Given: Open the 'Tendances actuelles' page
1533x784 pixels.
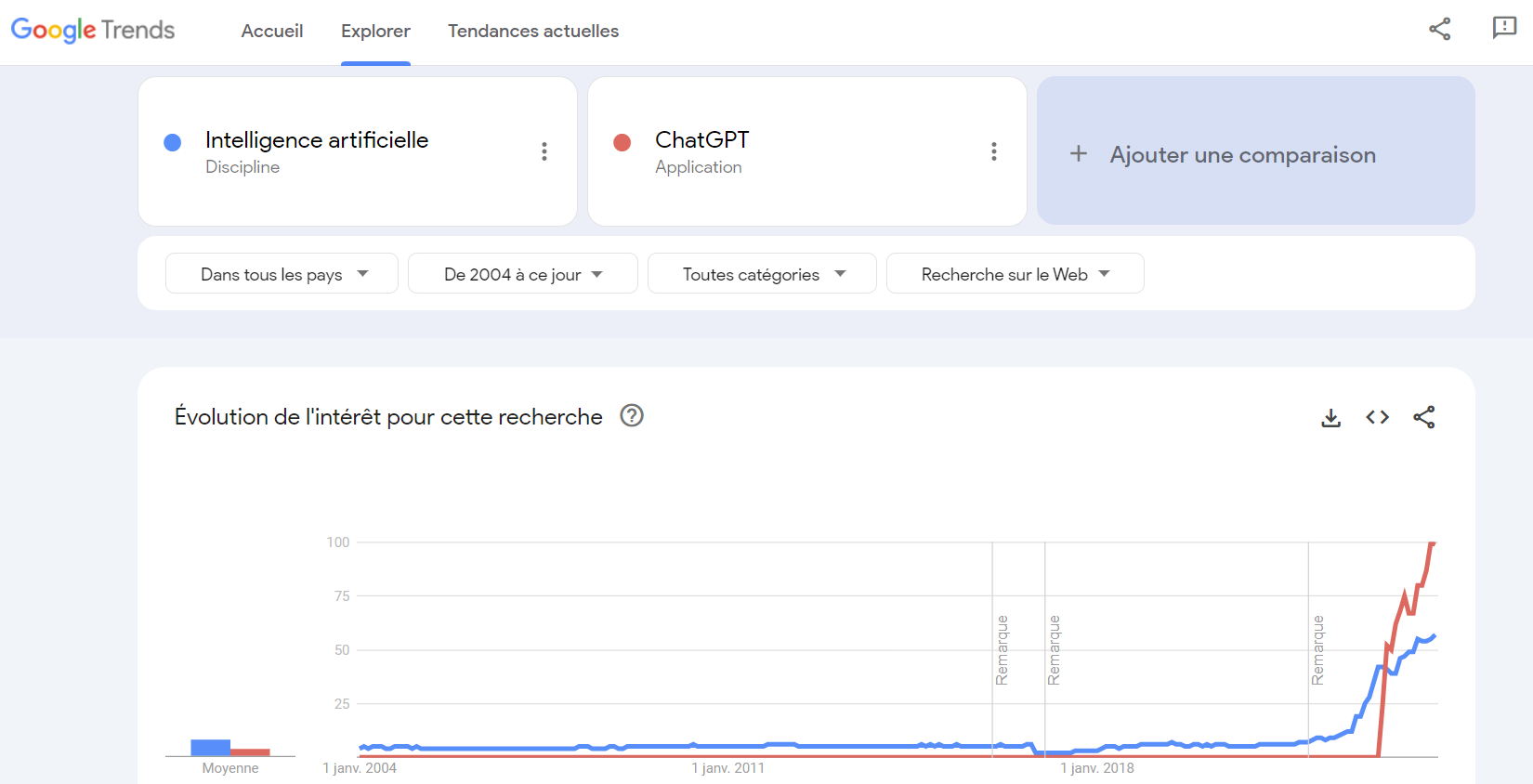Looking at the screenshot, I should pyautogui.click(x=532, y=31).
